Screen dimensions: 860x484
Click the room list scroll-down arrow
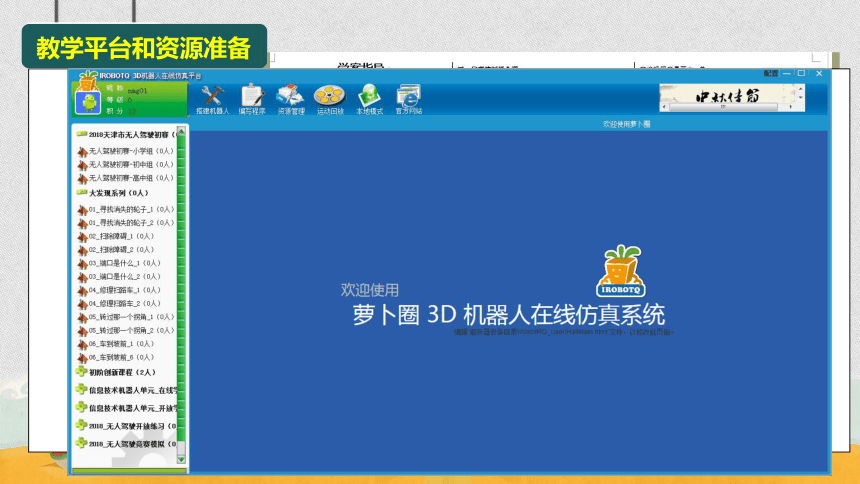(x=181, y=459)
